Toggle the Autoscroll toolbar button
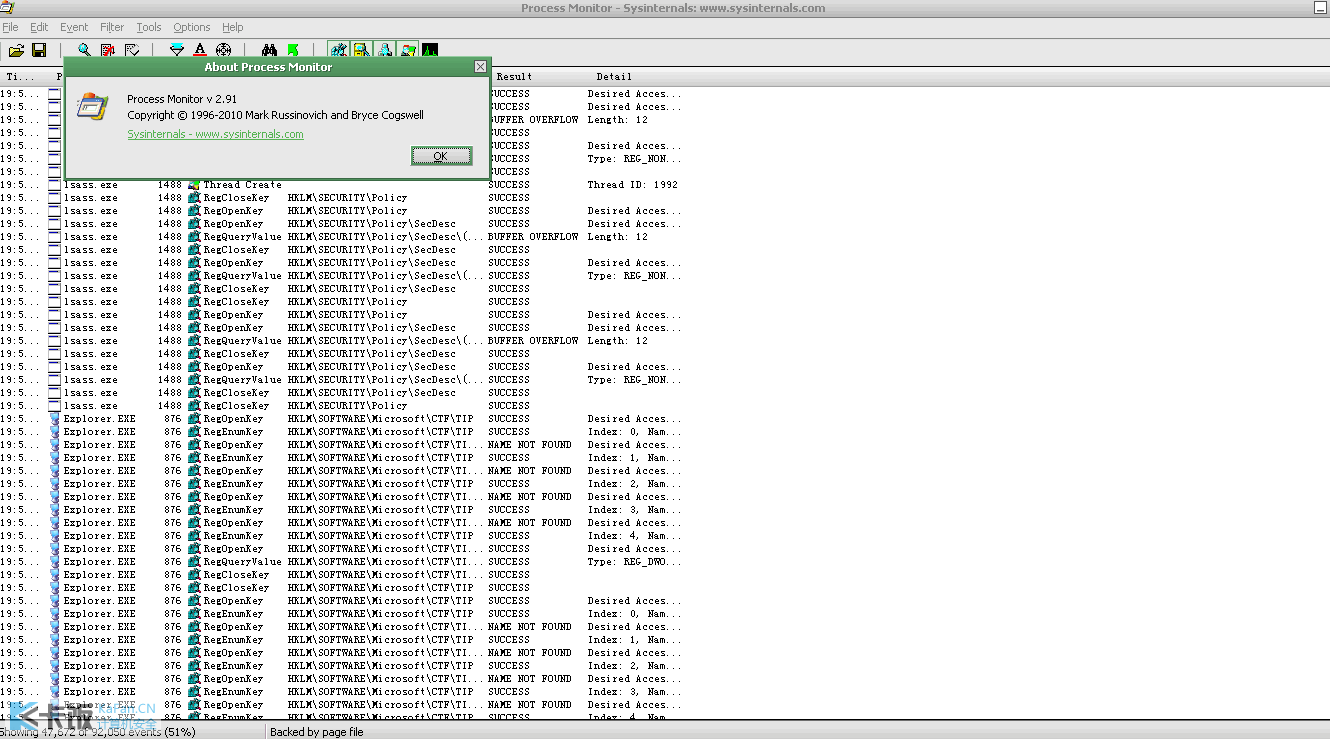This screenshot has width=1330, height=739. (108, 50)
